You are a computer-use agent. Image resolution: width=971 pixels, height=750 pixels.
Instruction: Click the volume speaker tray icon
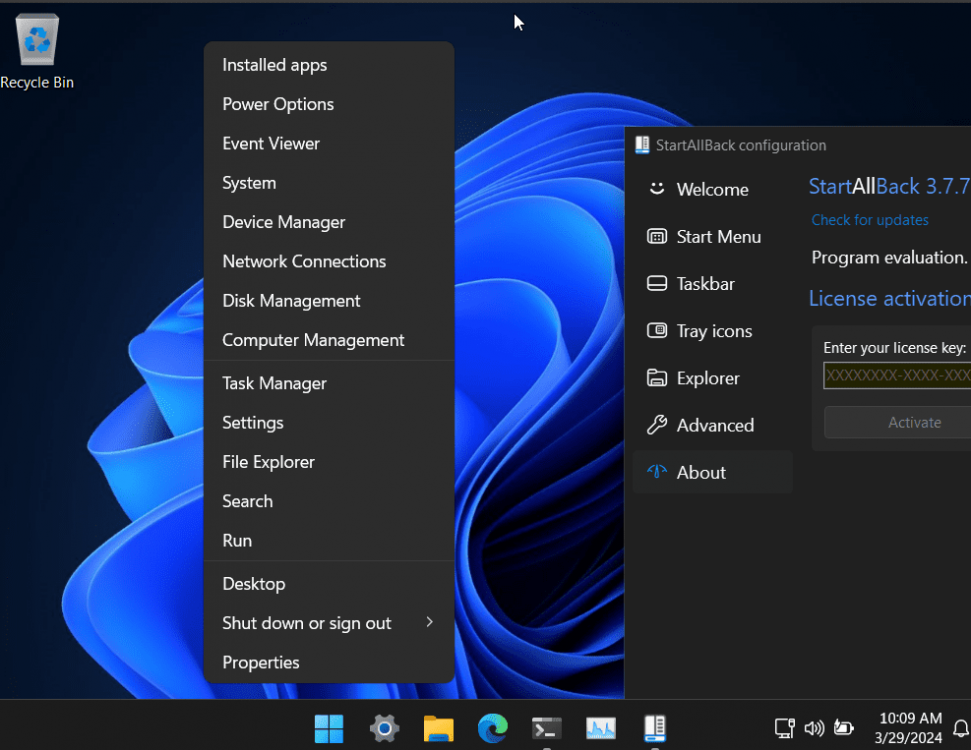(x=814, y=728)
